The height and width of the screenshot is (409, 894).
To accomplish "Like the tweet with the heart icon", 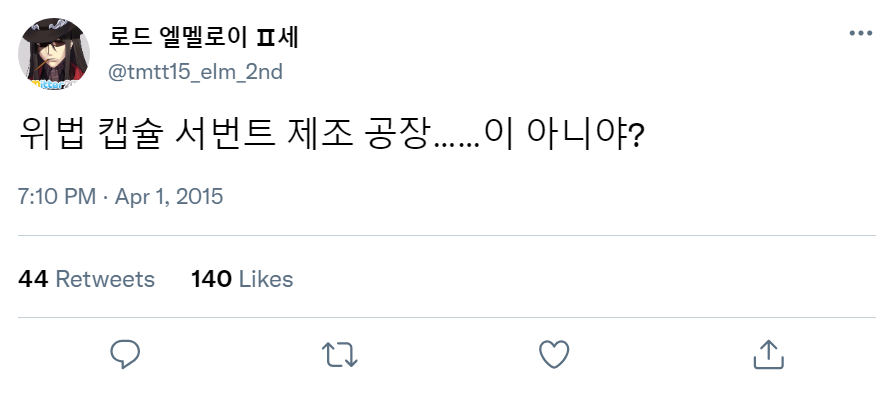I will [554, 354].
